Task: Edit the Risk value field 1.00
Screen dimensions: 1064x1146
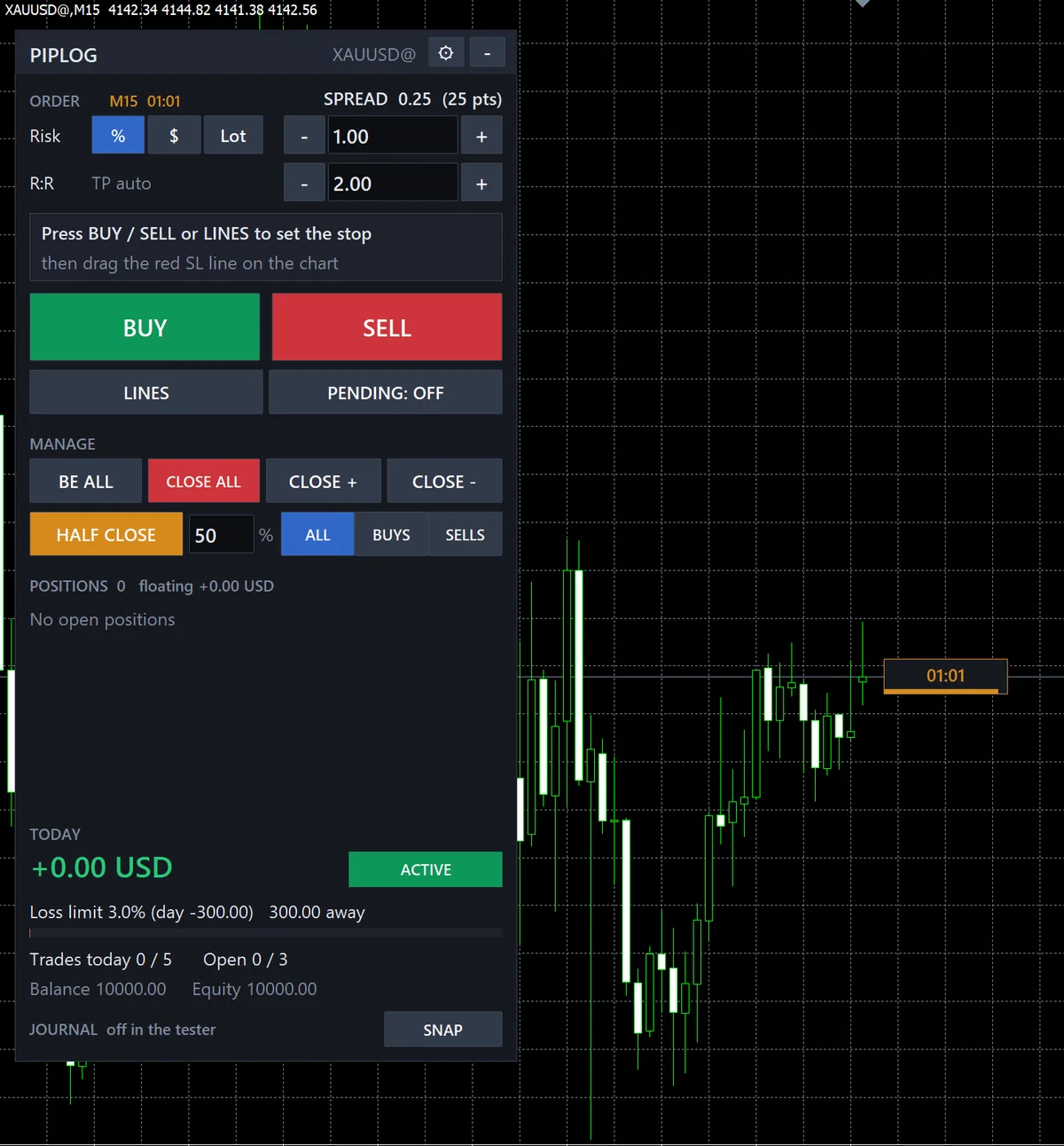Action: pos(393,137)
